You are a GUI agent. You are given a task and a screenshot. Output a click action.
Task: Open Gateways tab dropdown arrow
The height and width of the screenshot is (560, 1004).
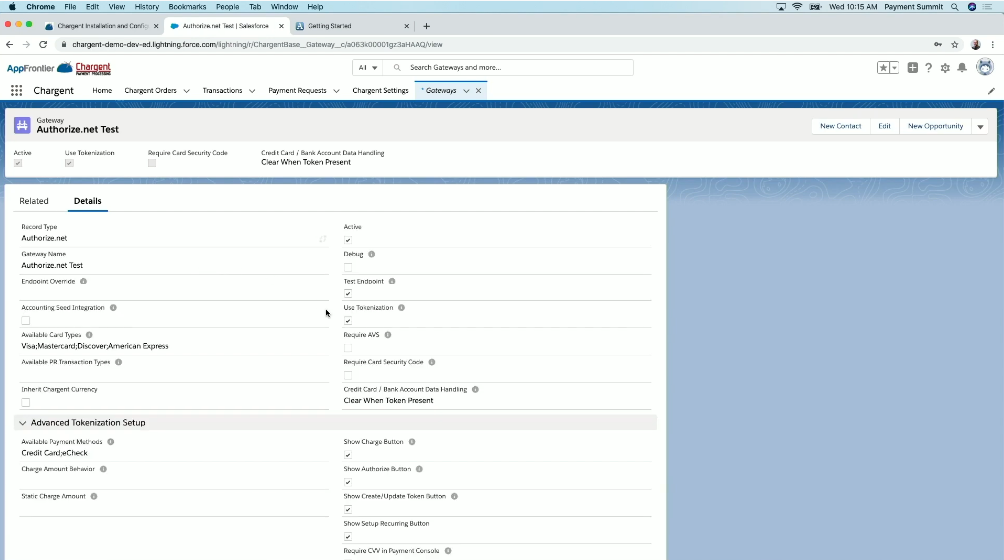pos(466,91)
